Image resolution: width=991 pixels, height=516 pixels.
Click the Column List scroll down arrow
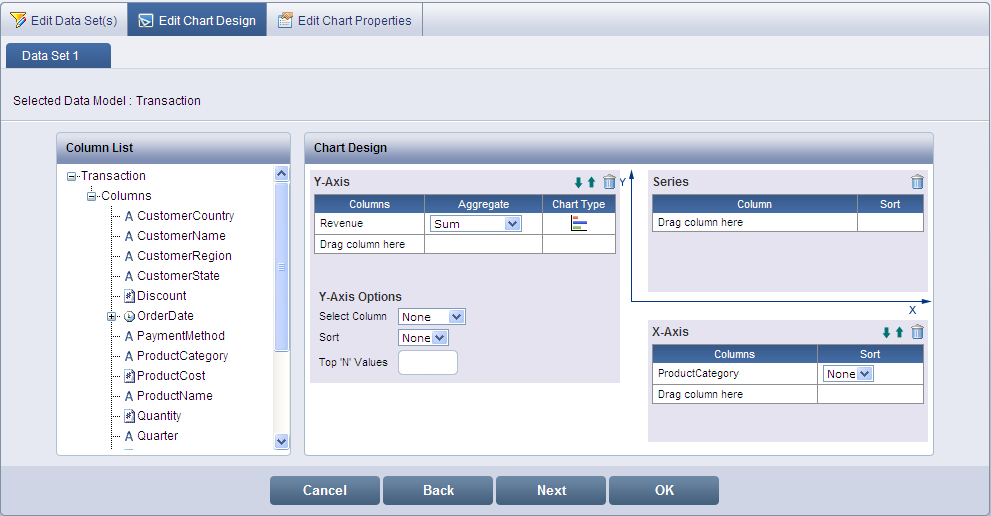(x=281, y=441)
